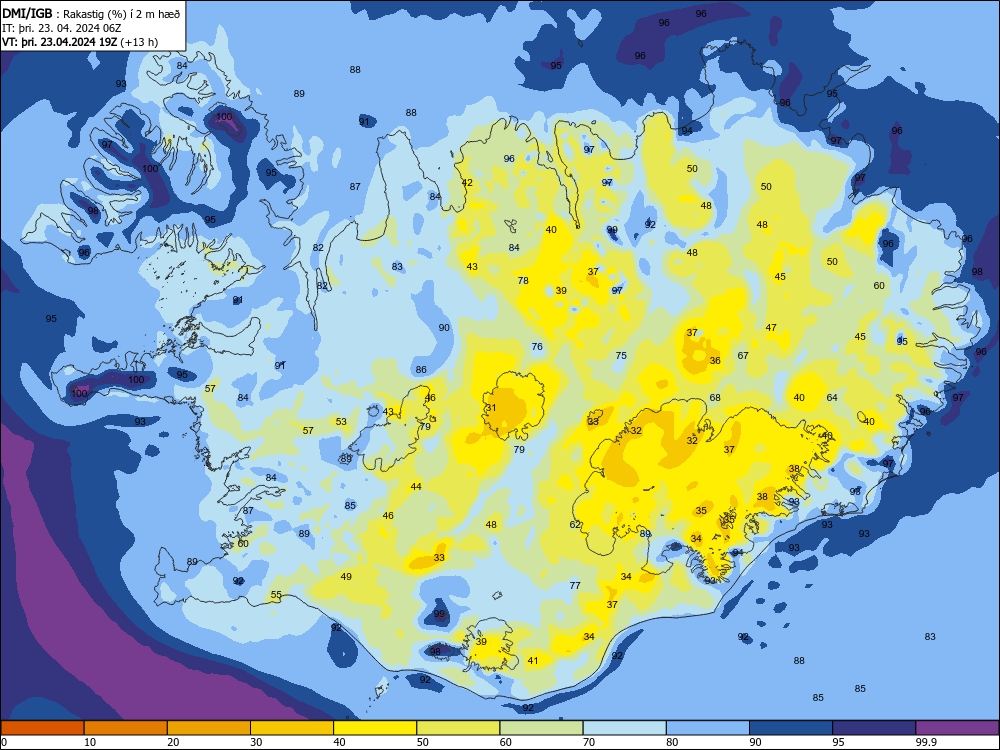This screenshot has height=750, width=1000.
Task: Click the humidity value '68' on the map
Action: pyautogui.click(x=715, y=397)
